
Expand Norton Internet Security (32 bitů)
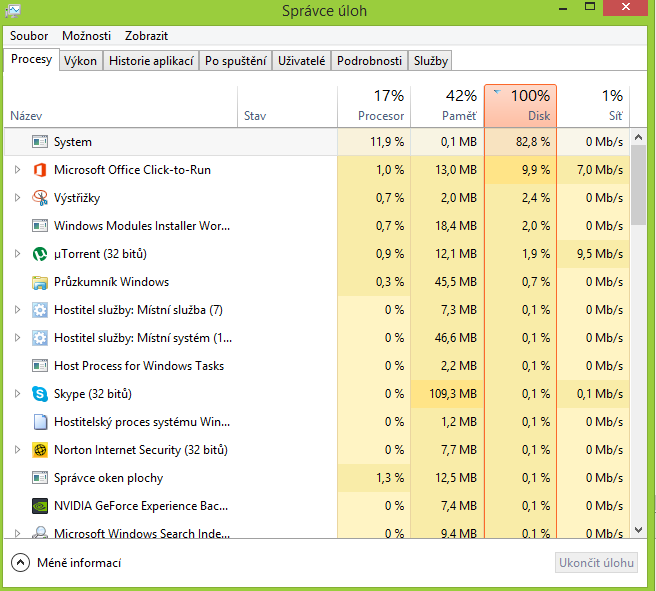point(17,450)
